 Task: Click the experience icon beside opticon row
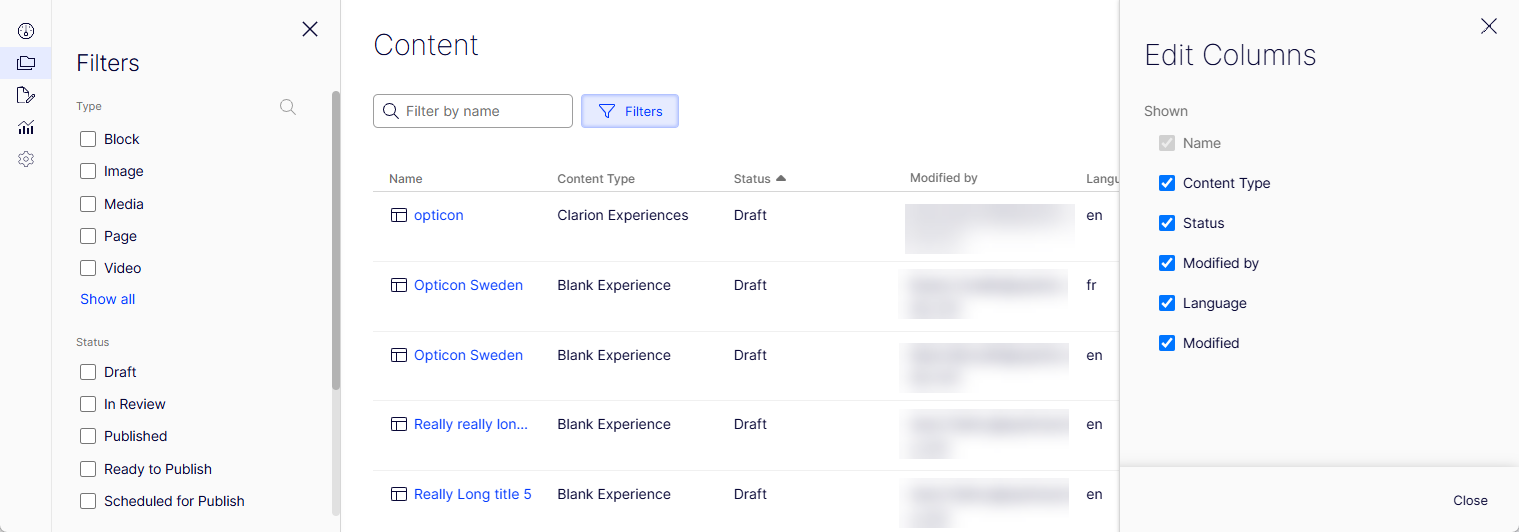click(x=398, y=215)
